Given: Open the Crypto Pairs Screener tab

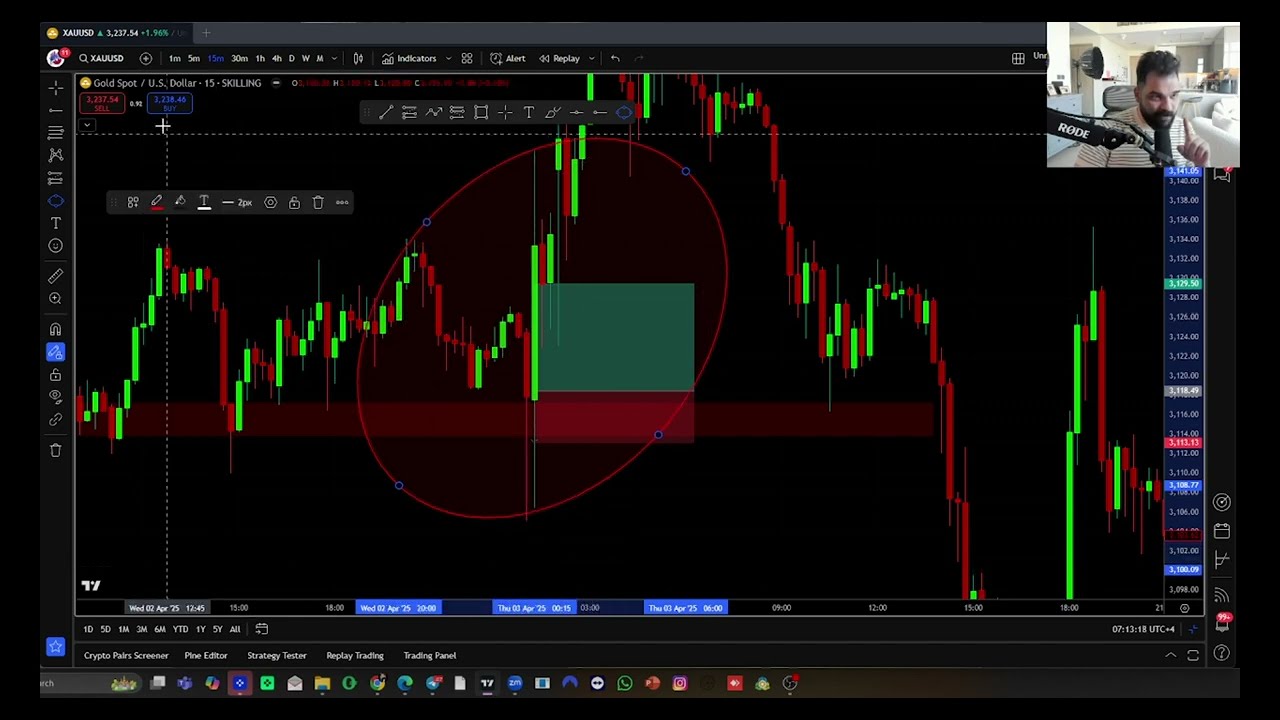Looking at the screenshot, I should point(126,655).
